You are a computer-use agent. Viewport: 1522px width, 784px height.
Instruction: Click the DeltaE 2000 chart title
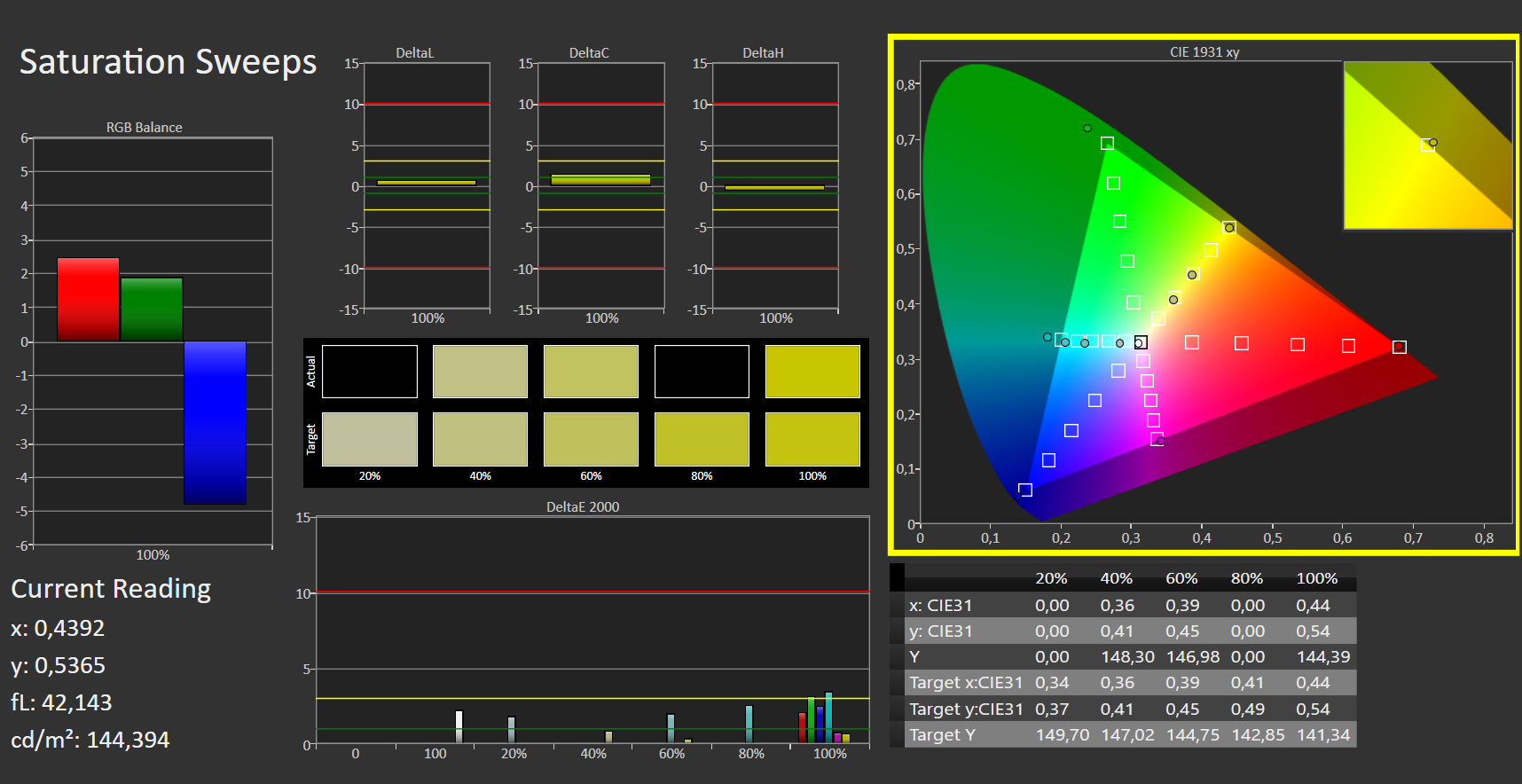[x=583, y=507]
